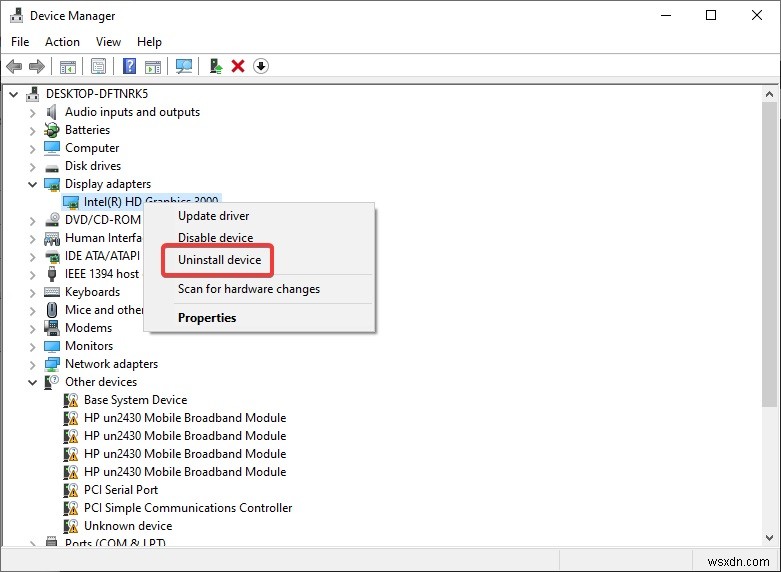Viewport: 781px width, 572px height.
Task: Minimize the Device Manager window
Action: click(666, 15)
